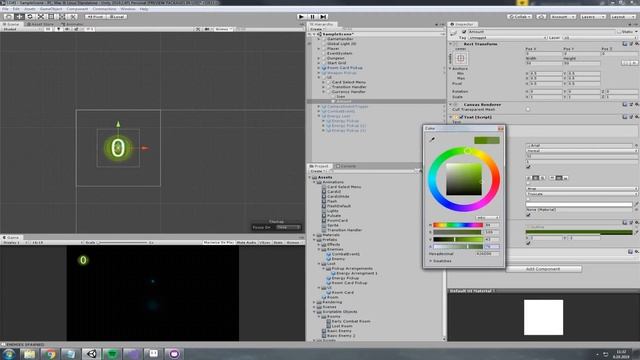Click the Create button in the Hierarchy panel
The image size is (640, 360).
317,29
